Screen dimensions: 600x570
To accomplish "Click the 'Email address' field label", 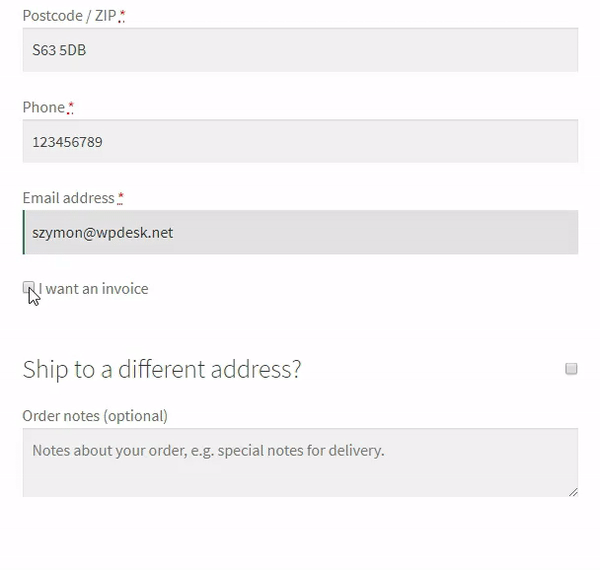I will coord(68,198).
